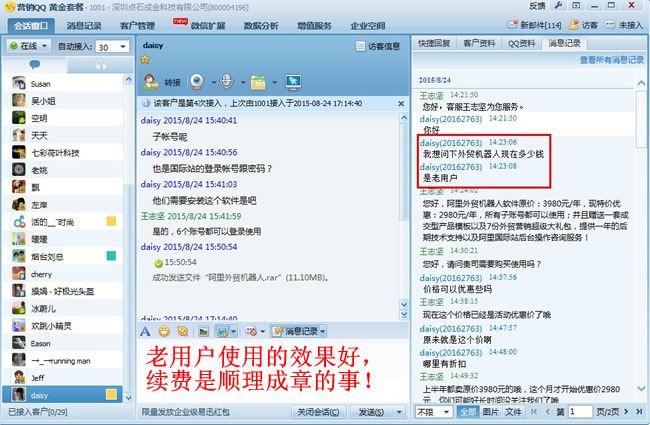The height and width of the screenshot is (425, 650).
Task: Expand the file transfer options arrow
Action: coord(274,83)
